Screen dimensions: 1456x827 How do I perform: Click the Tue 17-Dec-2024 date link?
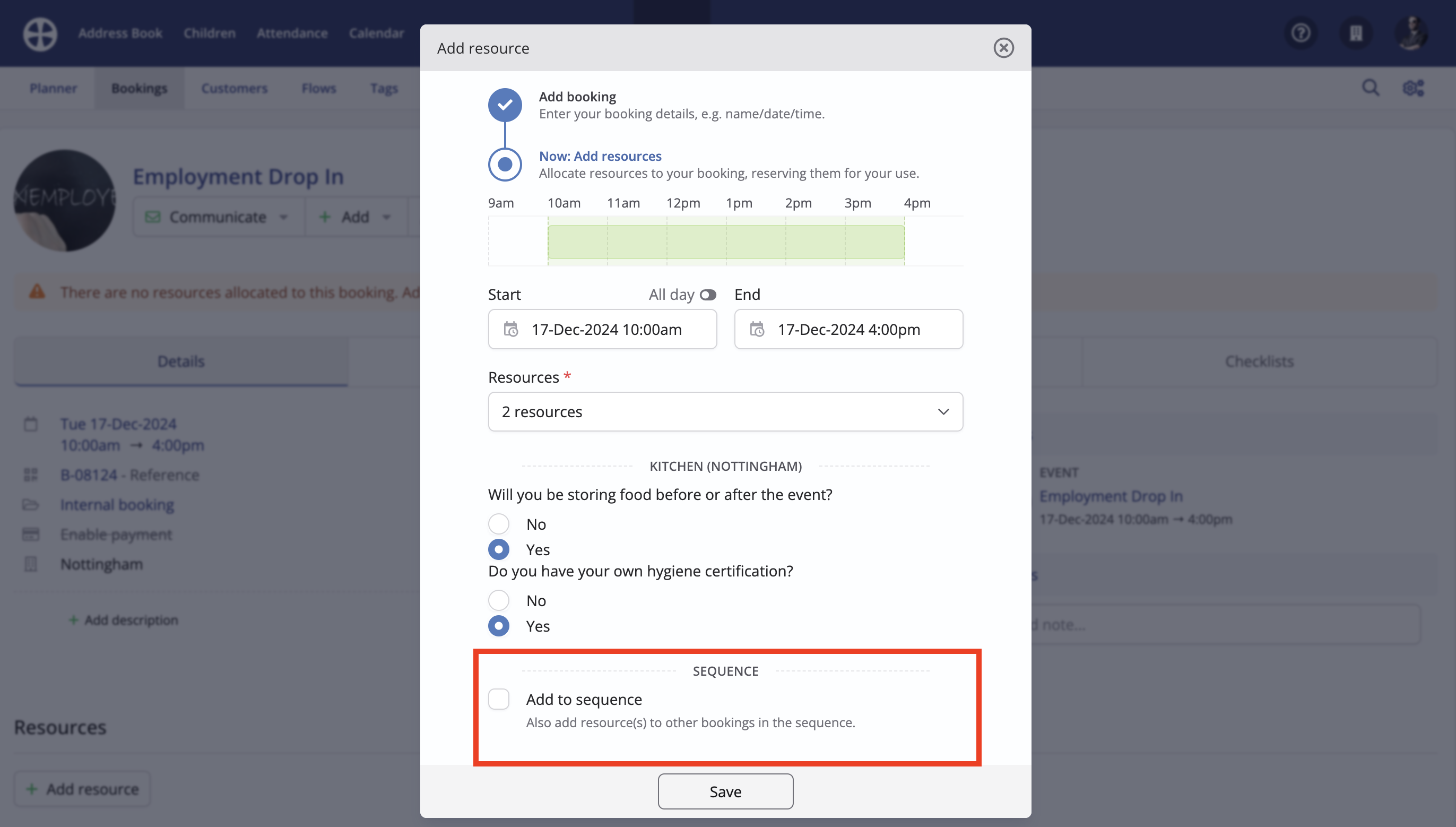(118, 424)
